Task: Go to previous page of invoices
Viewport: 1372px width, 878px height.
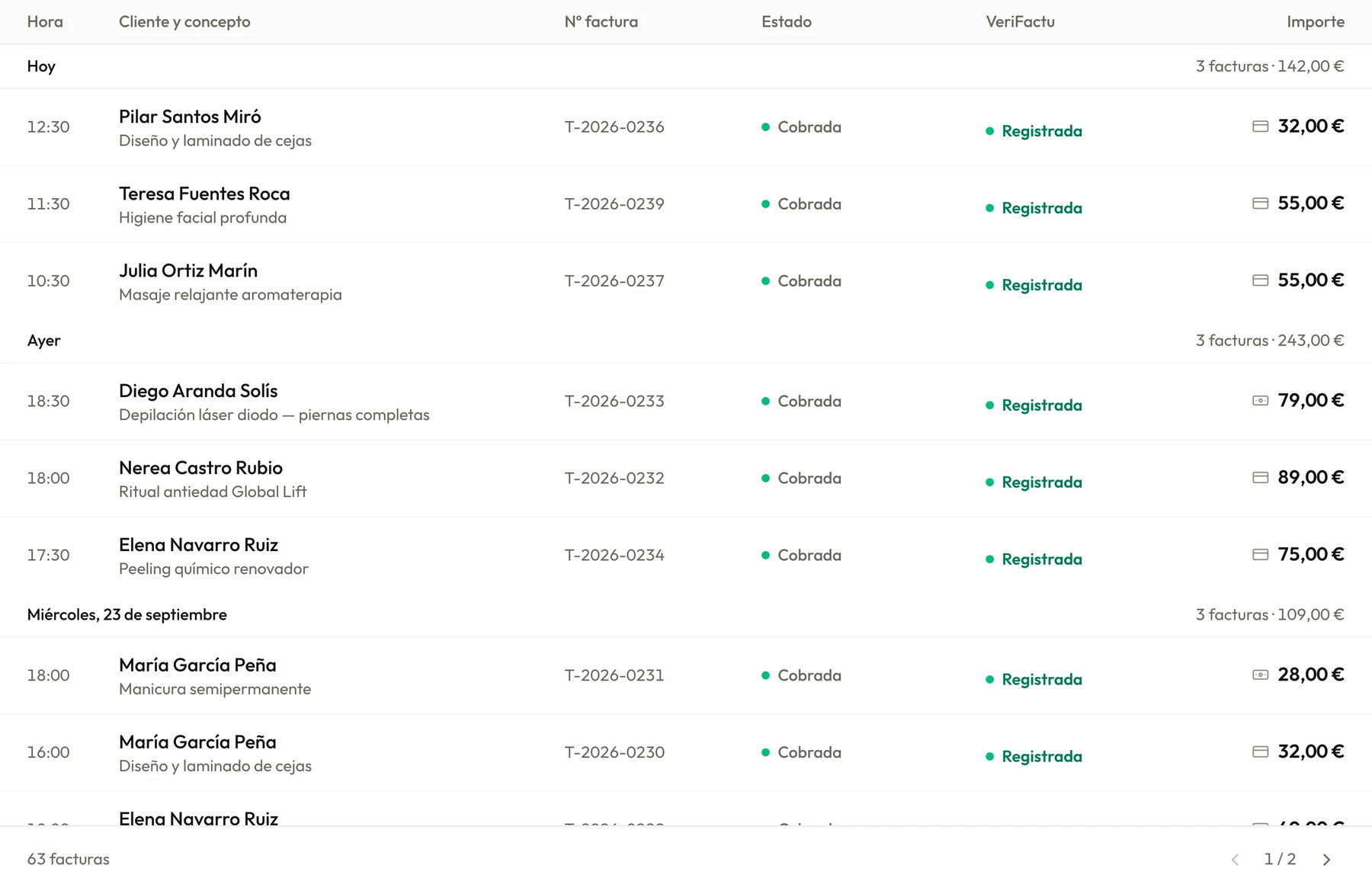Action: pos(1235,860)
